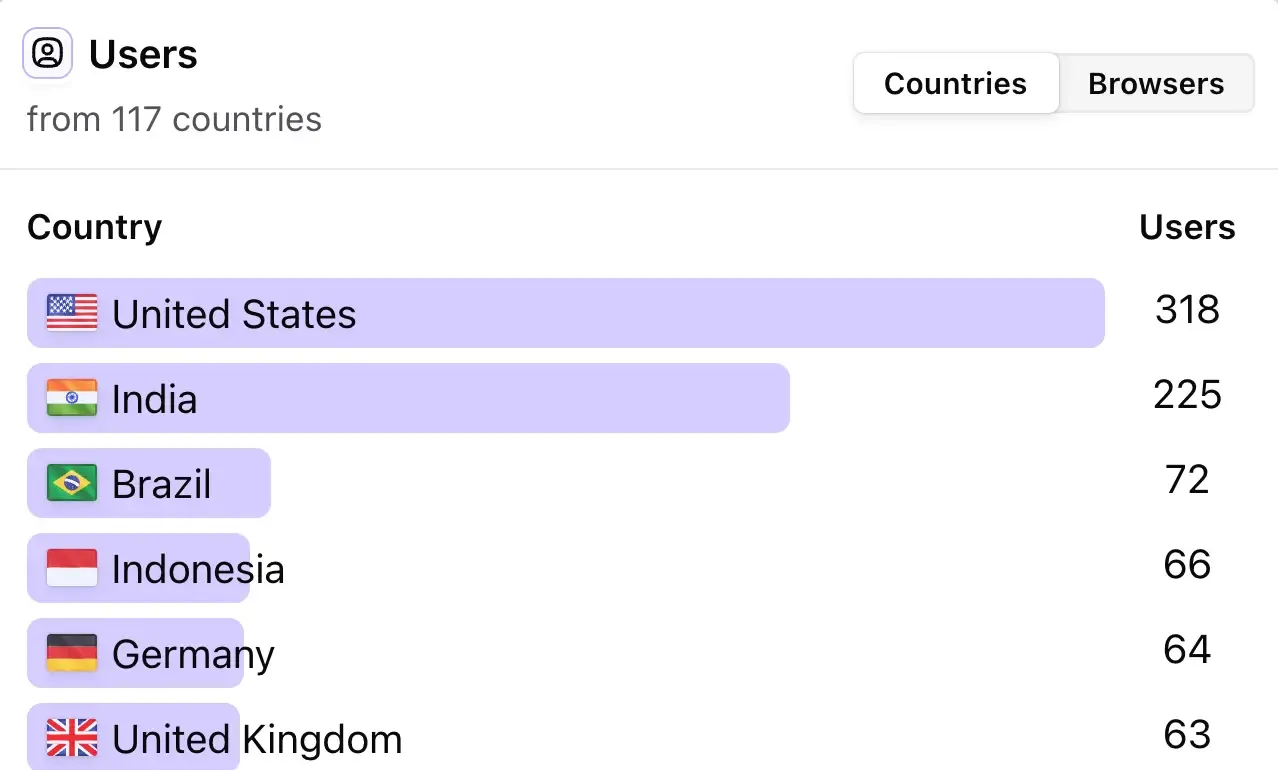Click the 'from 117 countries' subtitle
This screenshot has height=770, width=1278.
click(173, 119)
